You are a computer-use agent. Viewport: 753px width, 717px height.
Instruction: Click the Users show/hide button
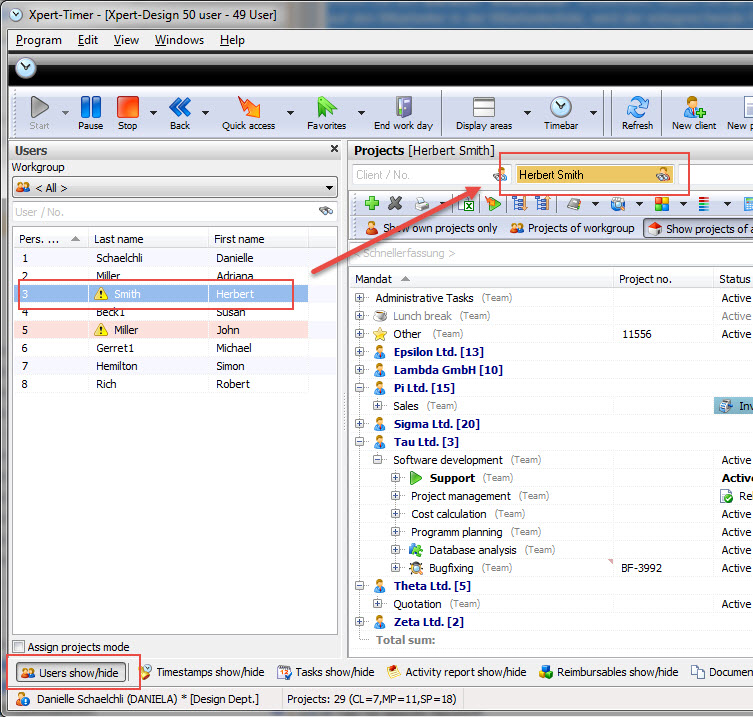(x=70, y=673)
